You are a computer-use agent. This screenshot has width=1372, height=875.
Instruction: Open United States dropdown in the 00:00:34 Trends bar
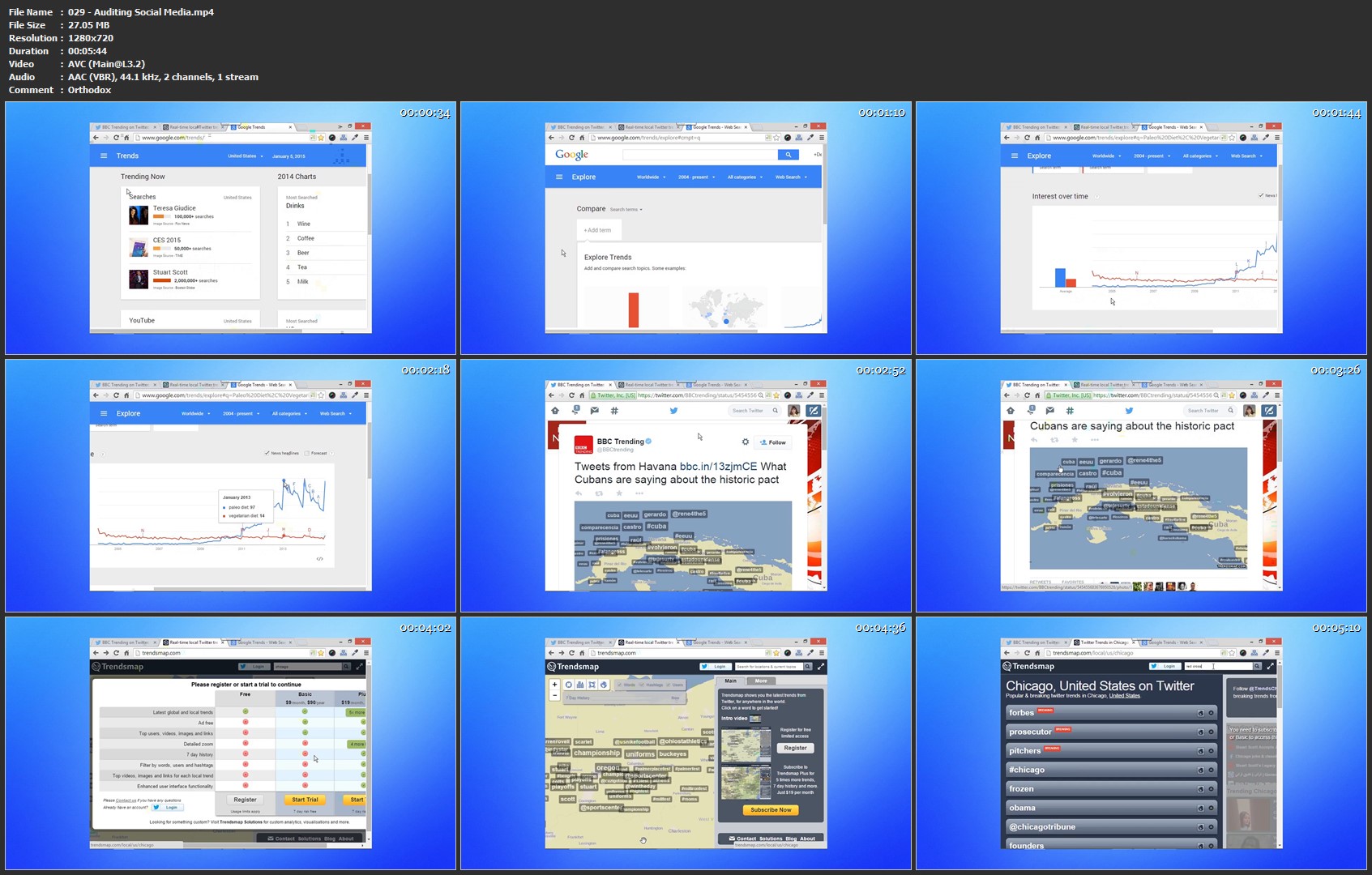pyautogui.click(x=244, y=156)
